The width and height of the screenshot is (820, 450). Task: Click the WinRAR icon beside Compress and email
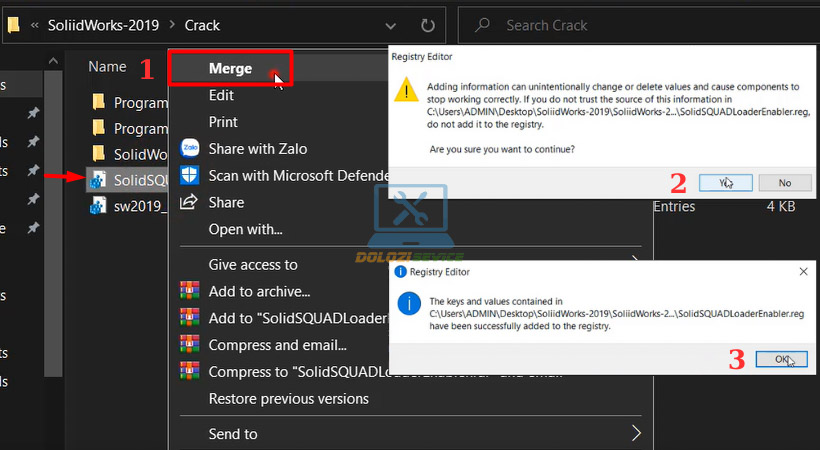(189, 345)
